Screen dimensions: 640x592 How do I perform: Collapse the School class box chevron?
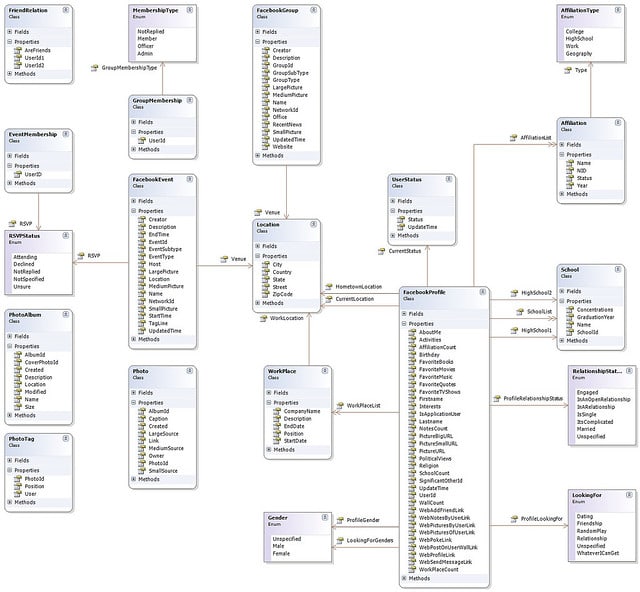click(x=618, y=269)
